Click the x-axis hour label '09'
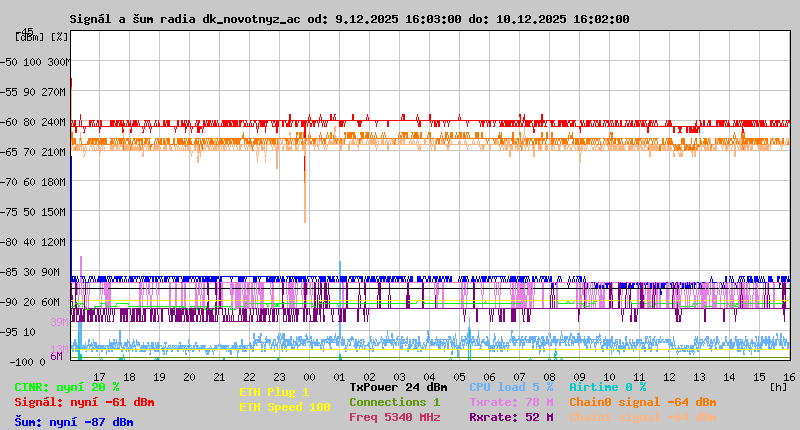Screen dimensions: 800x430 [579, 377]
